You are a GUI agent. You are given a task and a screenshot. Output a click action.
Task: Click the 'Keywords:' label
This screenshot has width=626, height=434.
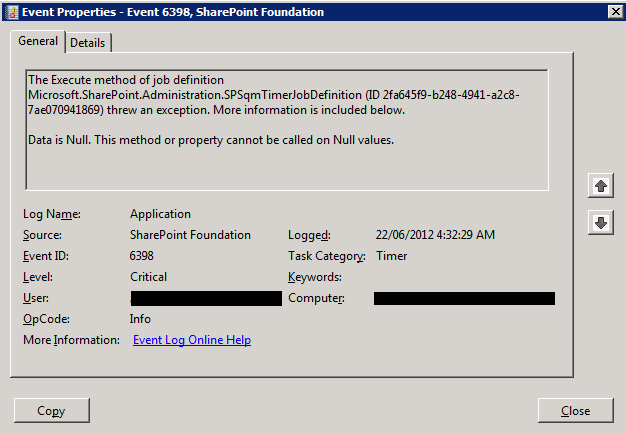click(315, 277)
